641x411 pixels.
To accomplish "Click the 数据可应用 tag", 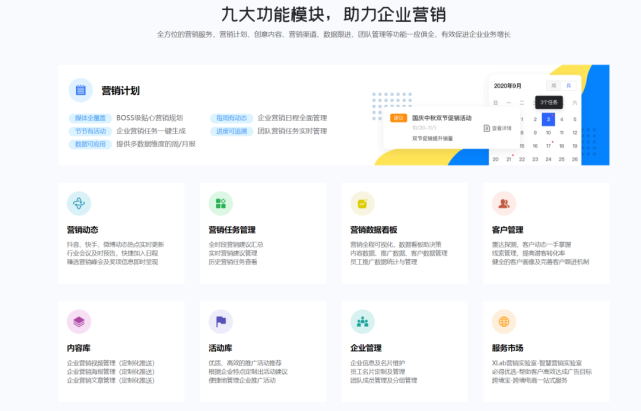I will point(90,144).
